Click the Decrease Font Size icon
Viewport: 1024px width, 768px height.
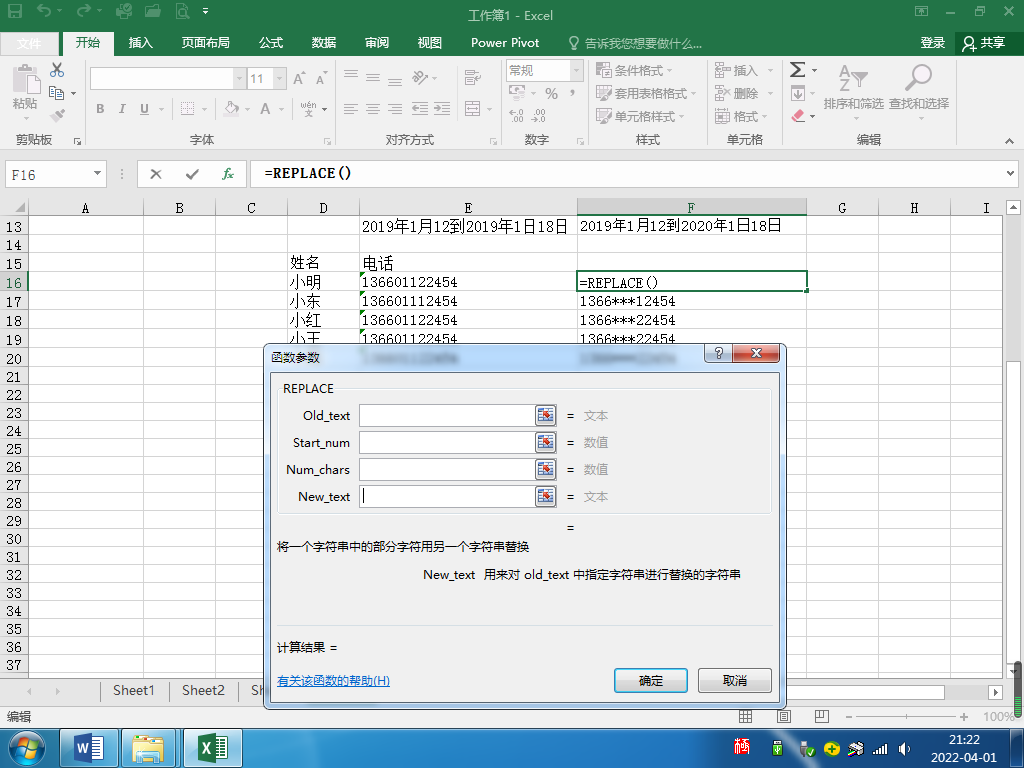(x=321, y=79)
